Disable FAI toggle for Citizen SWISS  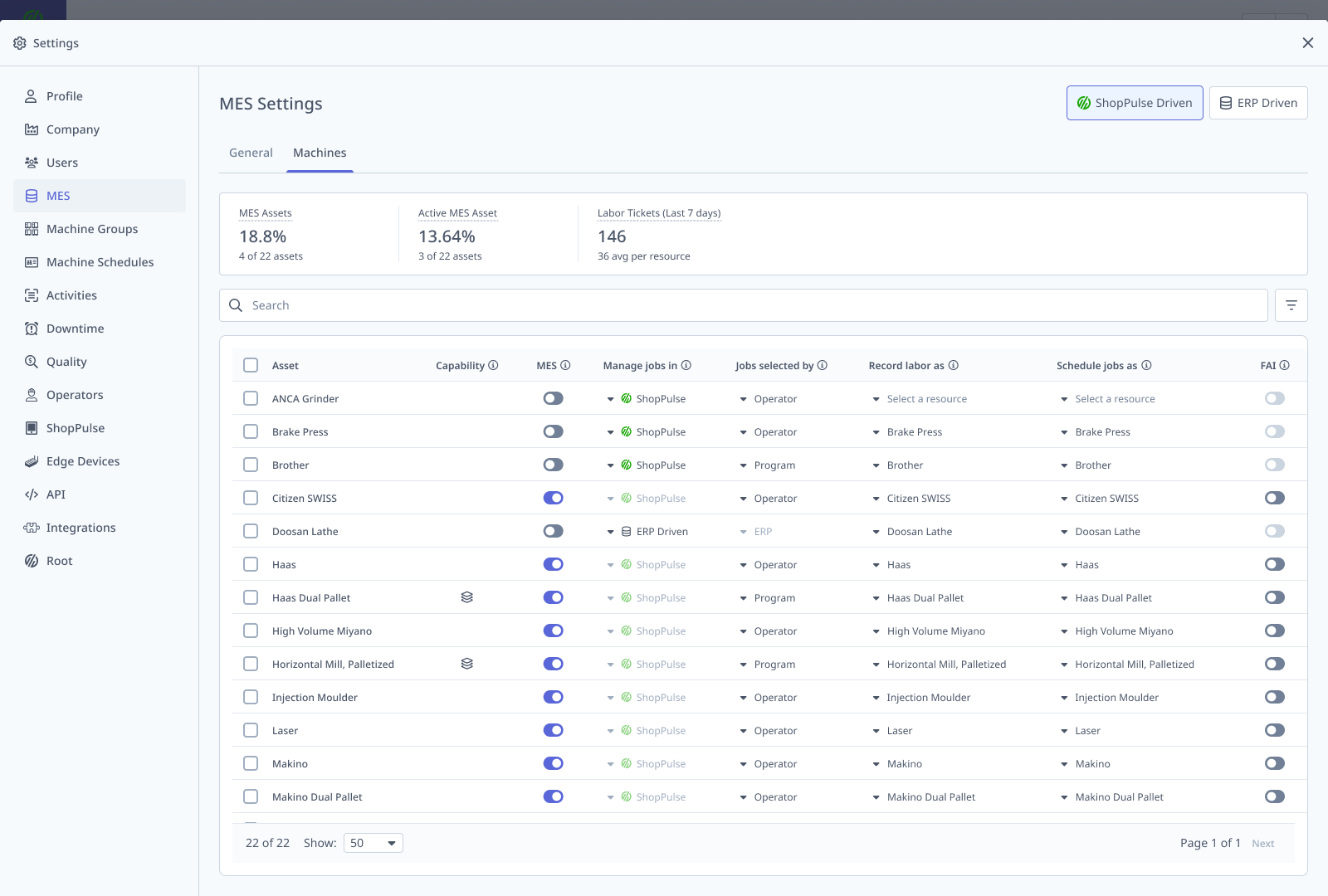(x=1275, y=498)
